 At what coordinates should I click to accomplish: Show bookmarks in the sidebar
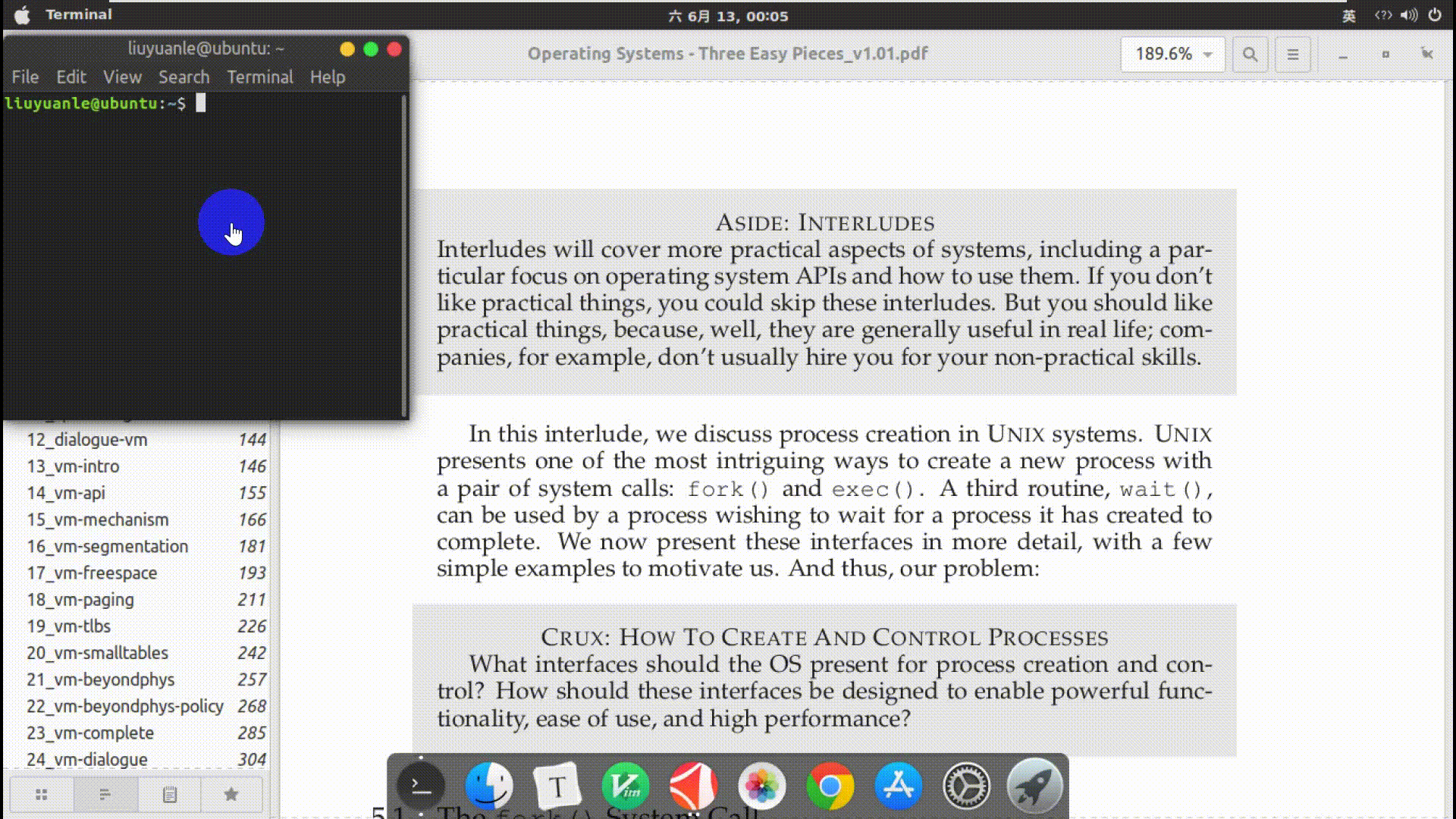[x=231, y=794]
